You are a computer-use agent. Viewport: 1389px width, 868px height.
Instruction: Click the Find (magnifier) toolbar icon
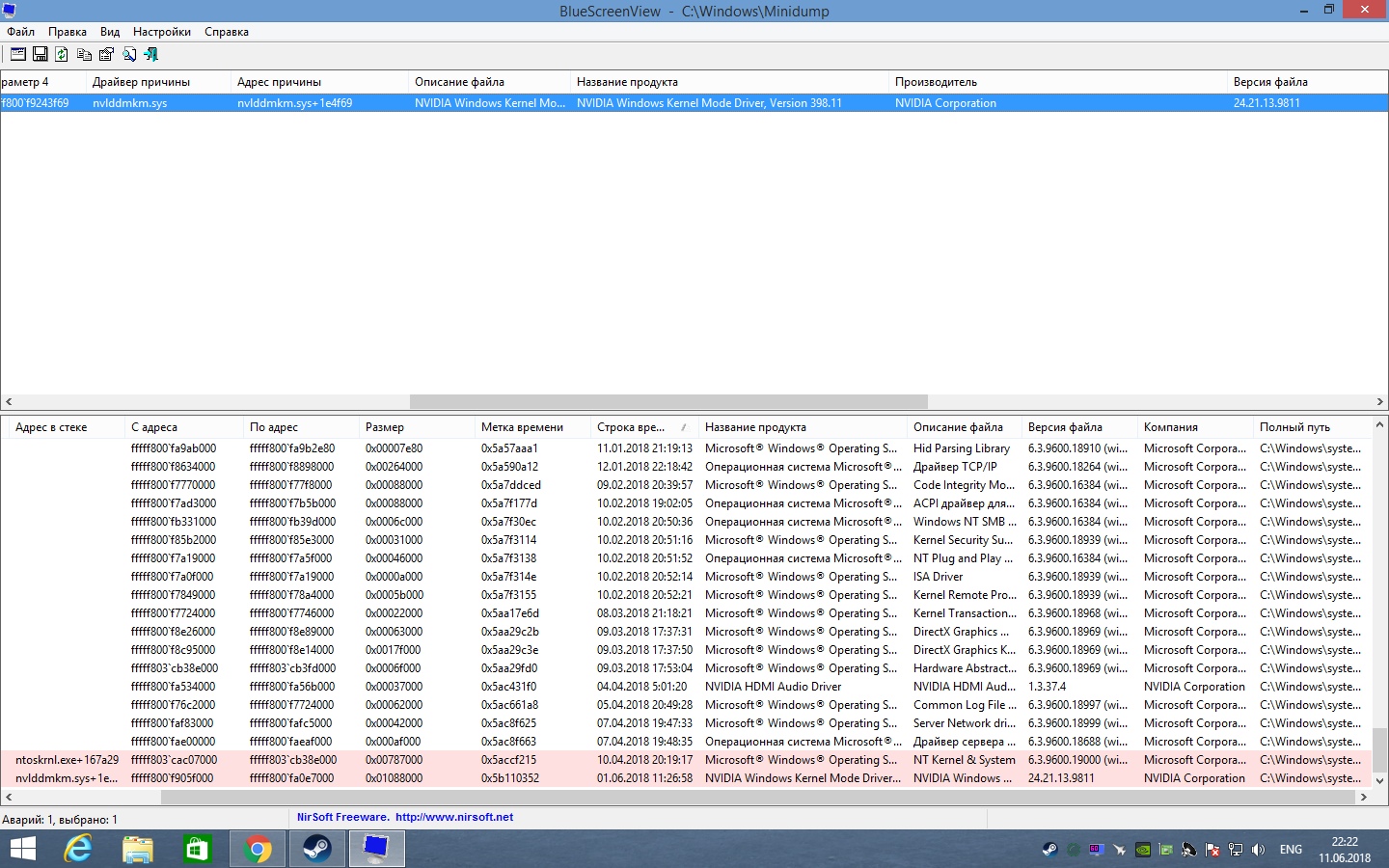tap(129, 54)
